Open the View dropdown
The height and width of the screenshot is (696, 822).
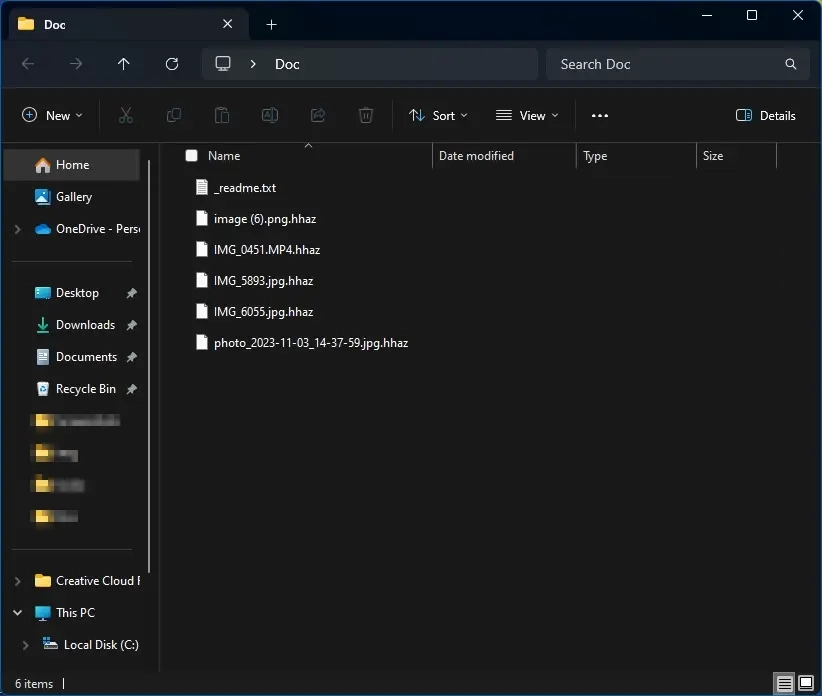click(x=527, y=115)
